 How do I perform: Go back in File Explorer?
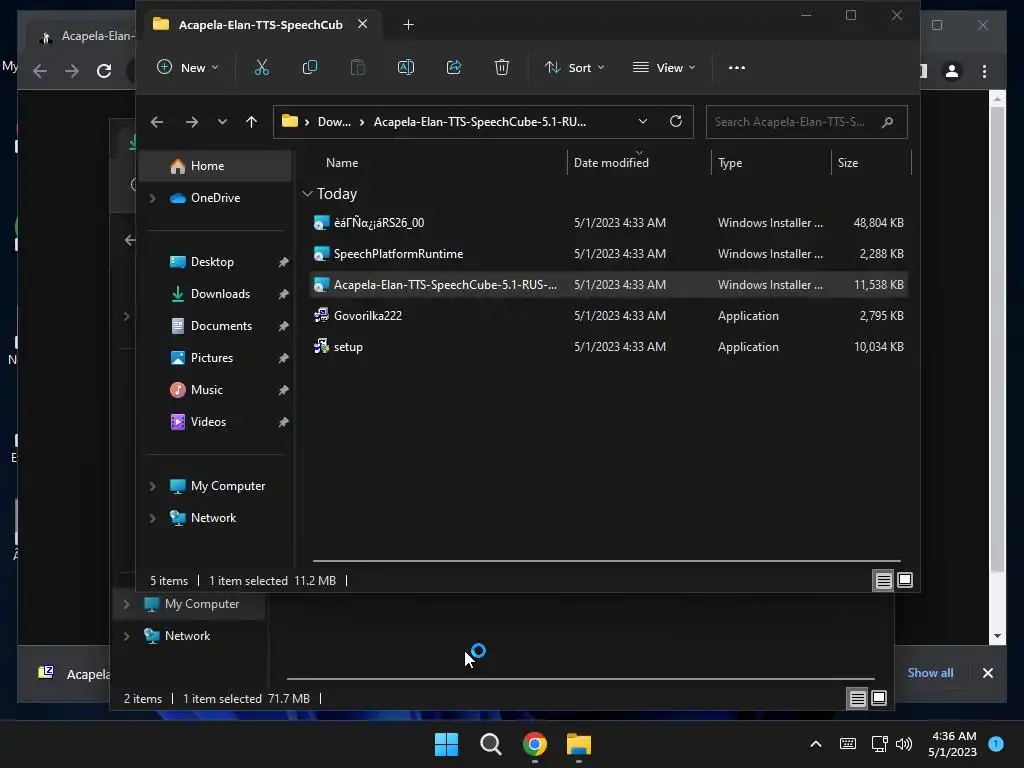(x=157, y=122)
